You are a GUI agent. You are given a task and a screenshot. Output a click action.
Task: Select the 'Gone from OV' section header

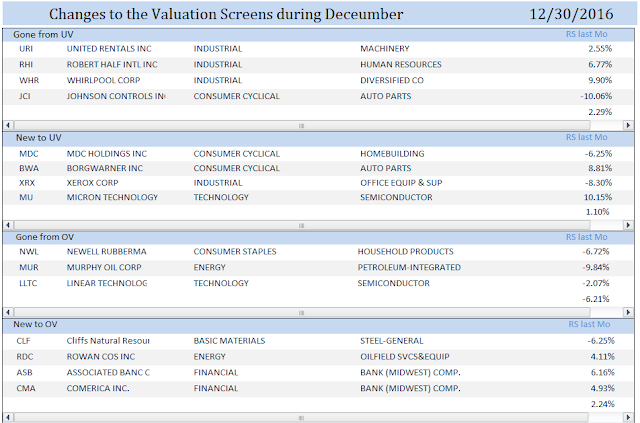(x=45, y=237)
